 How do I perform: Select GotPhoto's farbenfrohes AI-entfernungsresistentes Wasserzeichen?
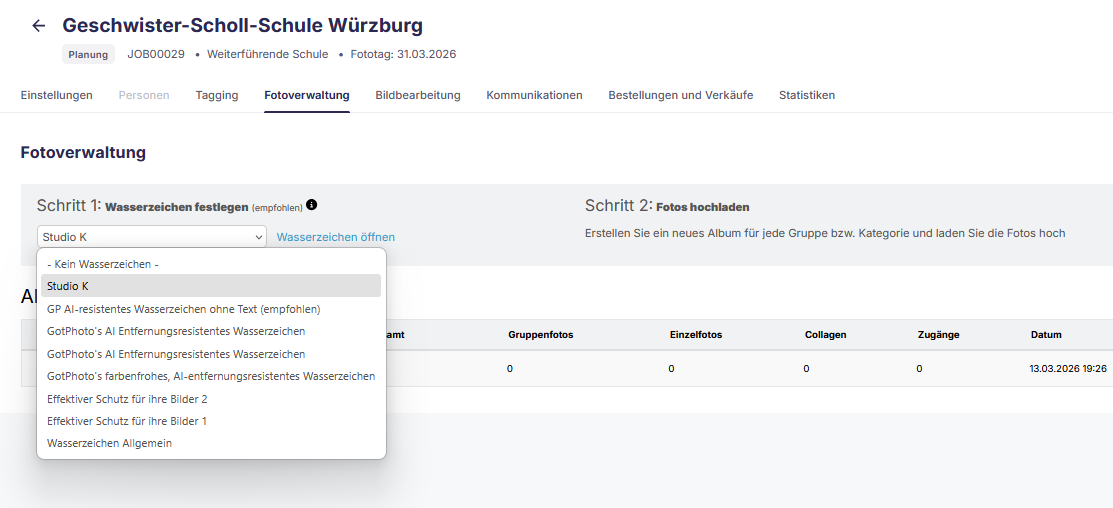[211, 376]
